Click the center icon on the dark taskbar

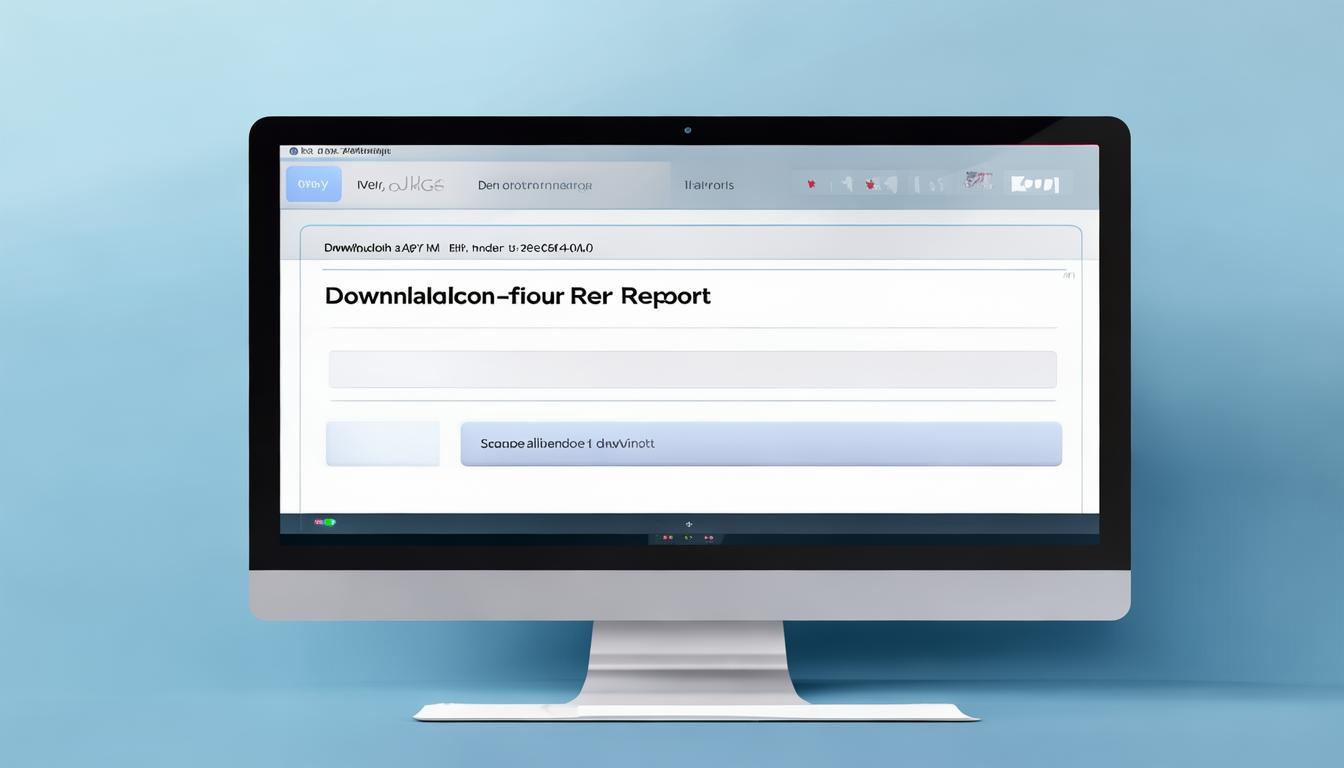coord(688,523)
